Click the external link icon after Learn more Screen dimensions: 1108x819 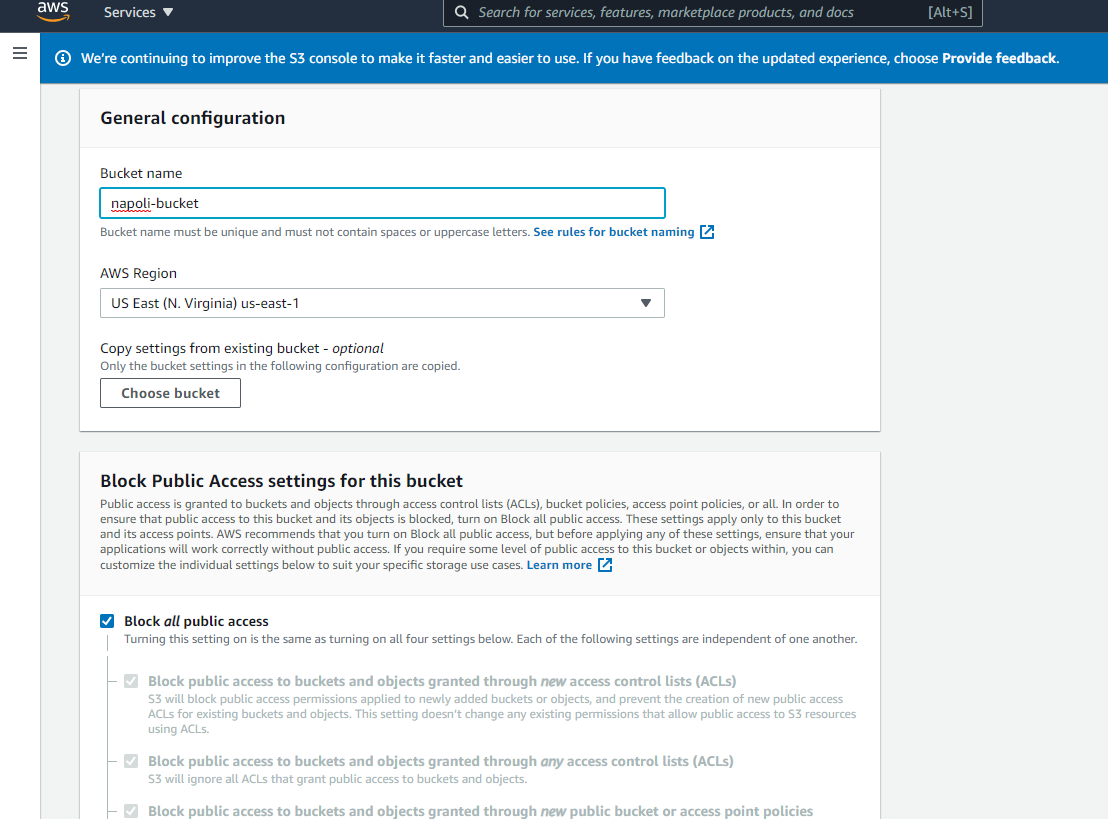pyautogui.click(x=604, y=564)
